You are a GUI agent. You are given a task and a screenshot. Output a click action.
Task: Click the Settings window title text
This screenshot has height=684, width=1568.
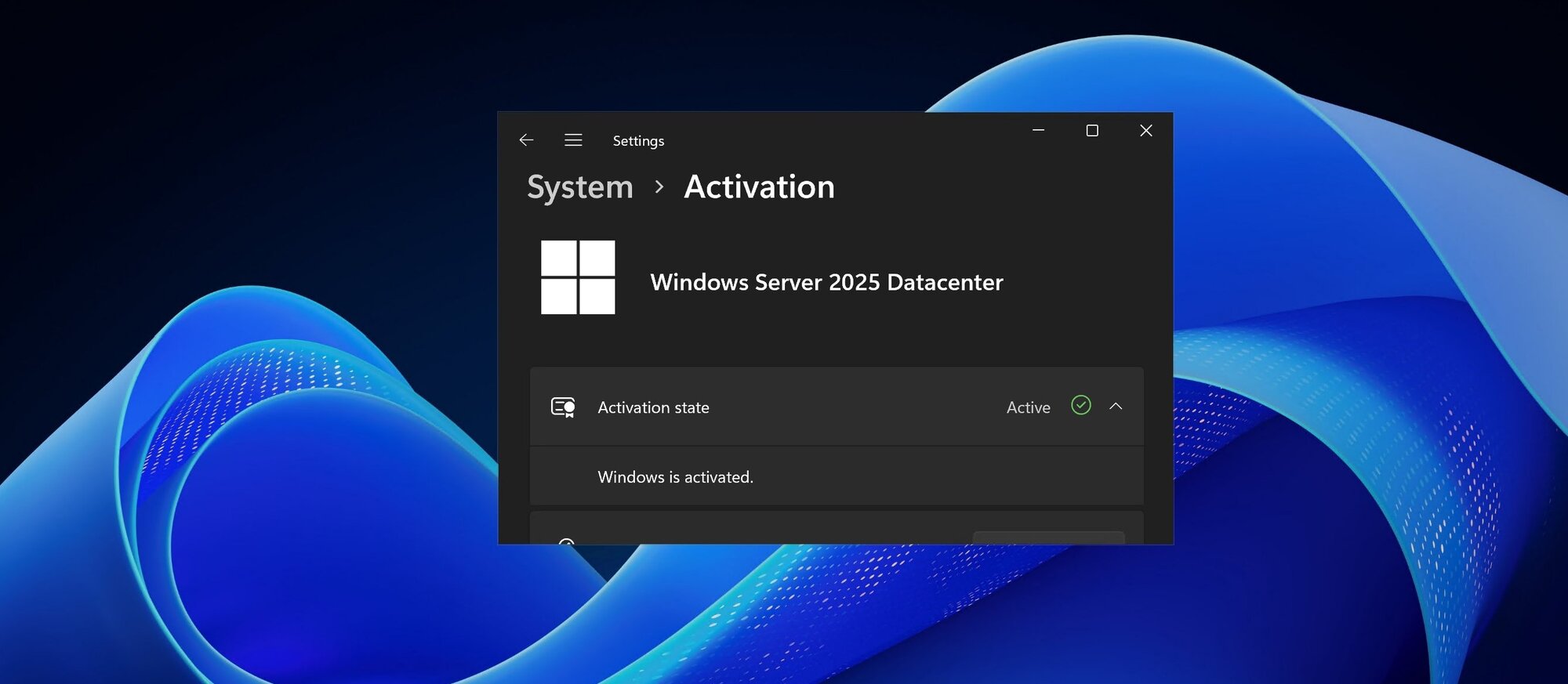(638, 141)
